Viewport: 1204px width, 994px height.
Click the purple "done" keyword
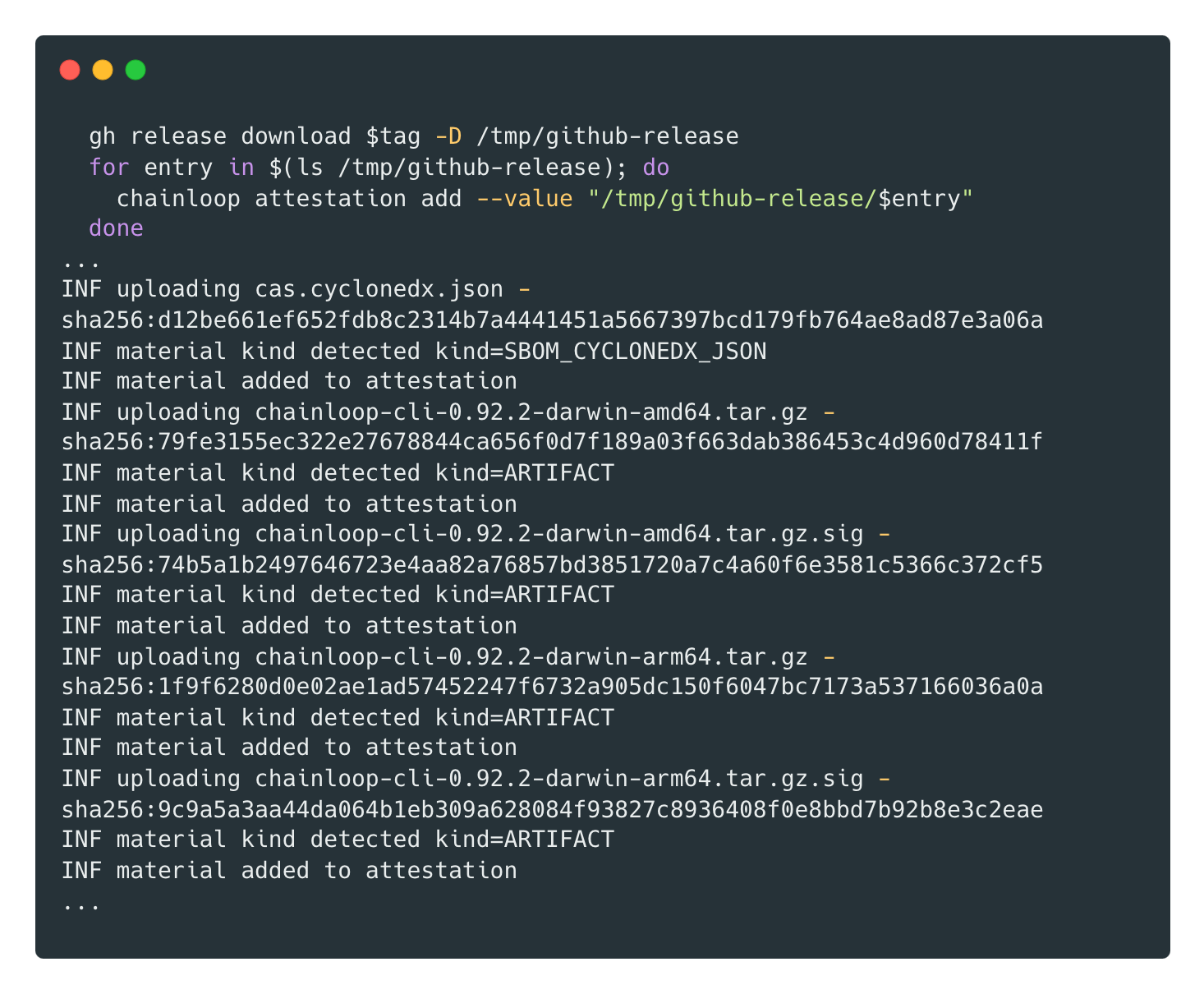pos(116,228)
